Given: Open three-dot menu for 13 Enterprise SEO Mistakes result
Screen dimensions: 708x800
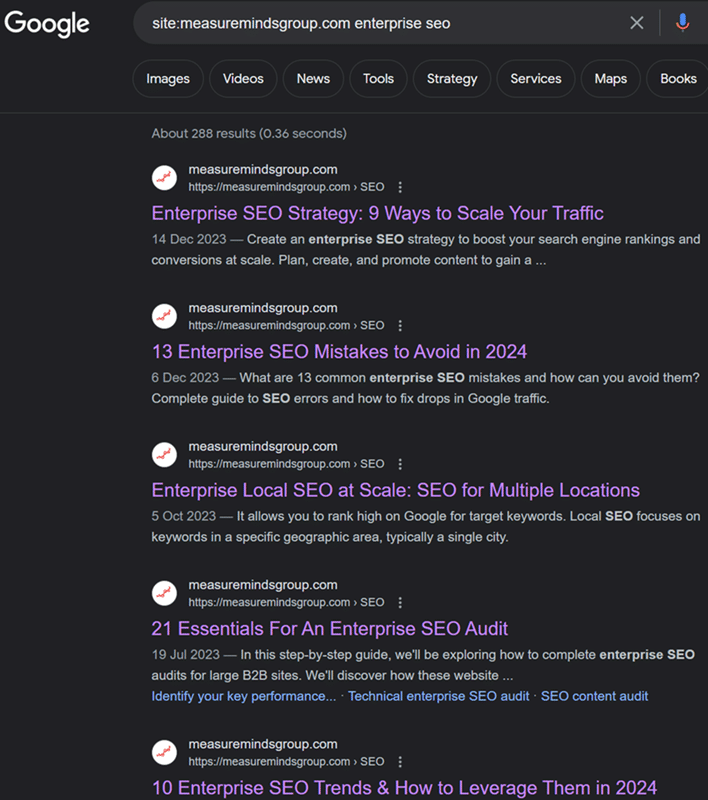Looking at the screenshot, I should (x=400, y=326).
